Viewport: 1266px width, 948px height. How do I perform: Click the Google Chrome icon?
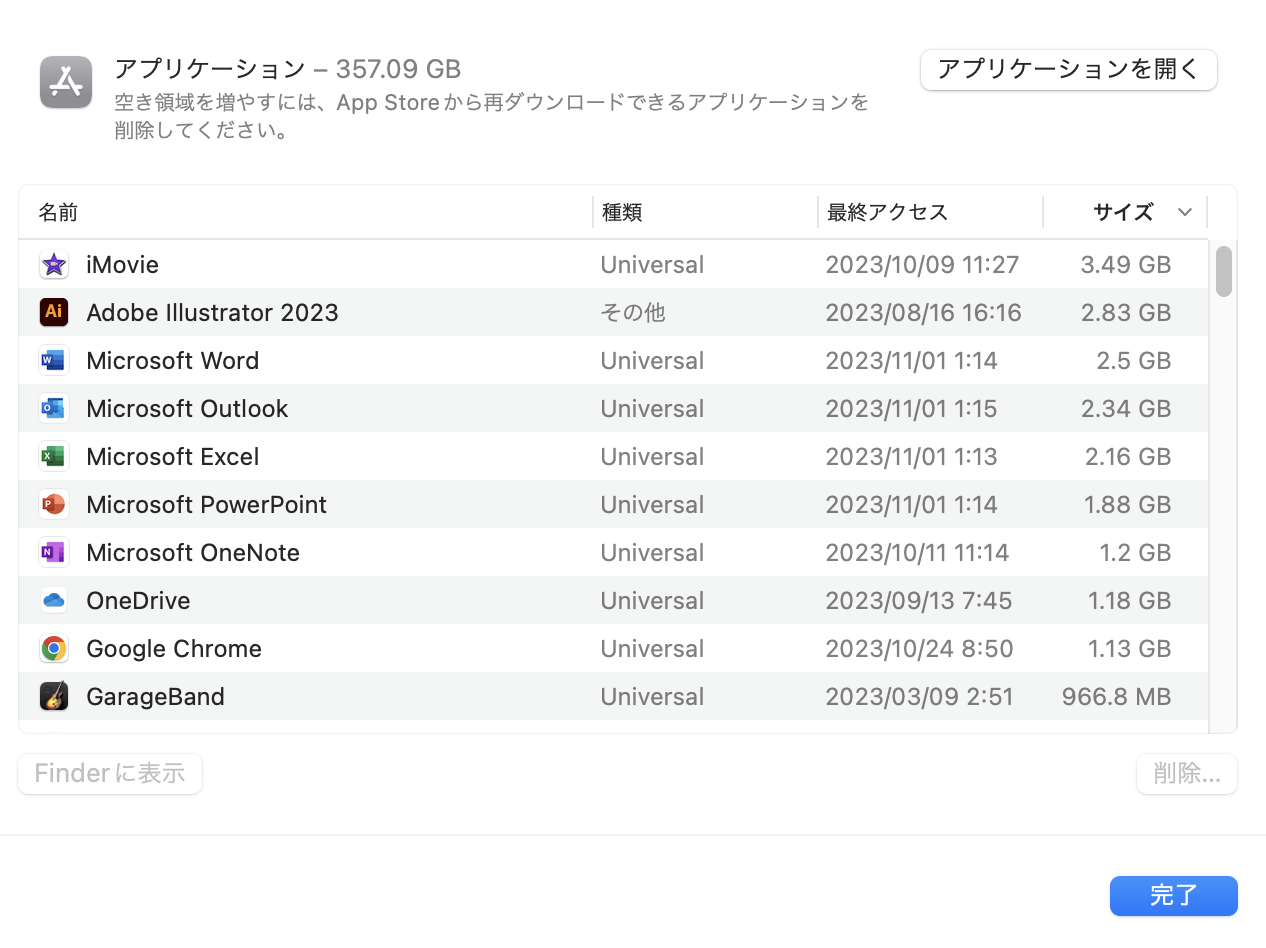[54, 649]
